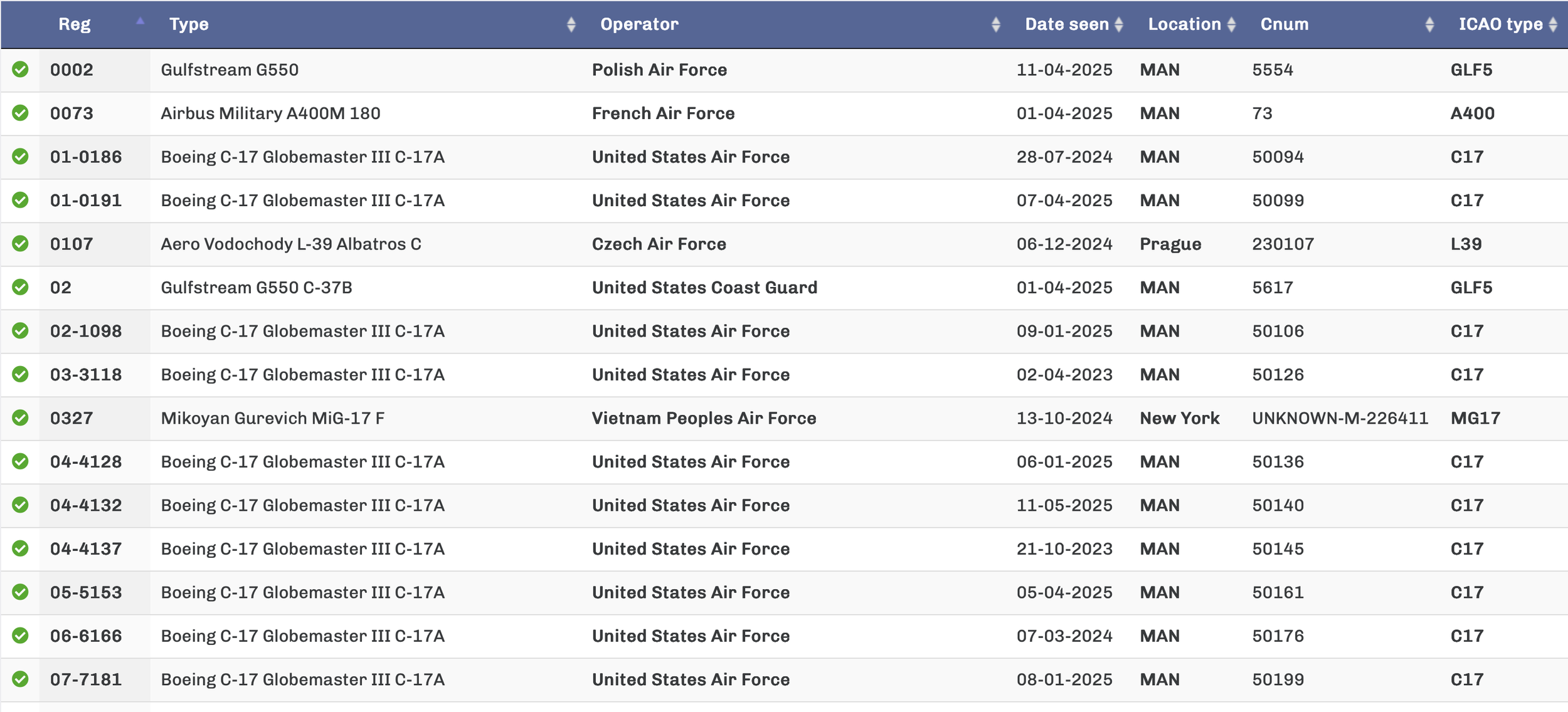Sort by Operator using its sort arrows

click(x=996, y=24)
